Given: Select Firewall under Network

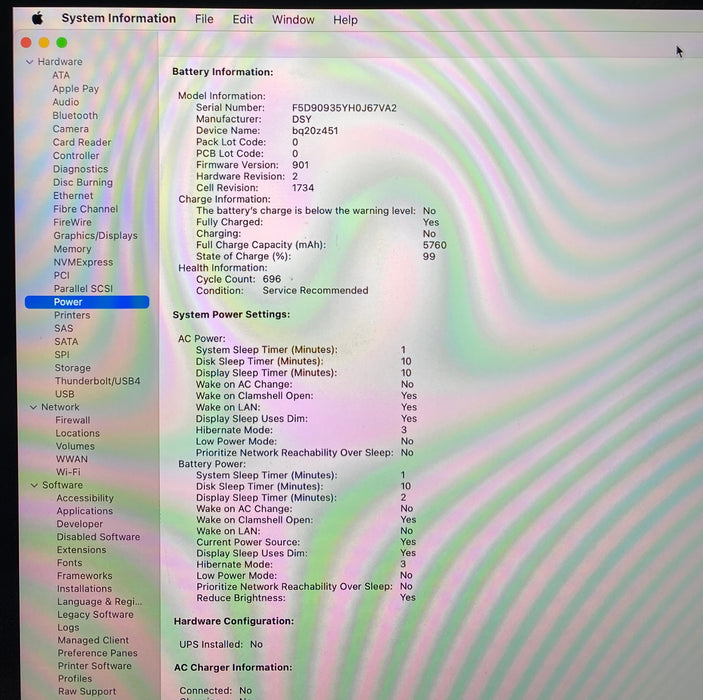Looking at the screenshot, I should click(73, 421).
